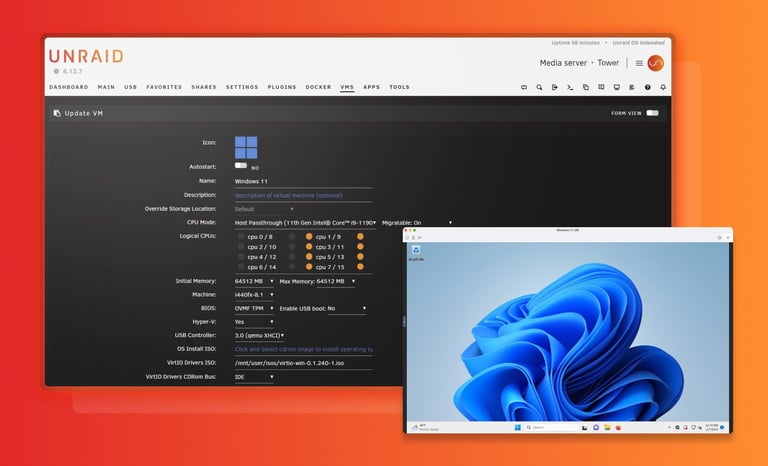Click the system info monitor icon
This screenshot has height=466, width=768.
pyautogui.click(x=617, y=87)
